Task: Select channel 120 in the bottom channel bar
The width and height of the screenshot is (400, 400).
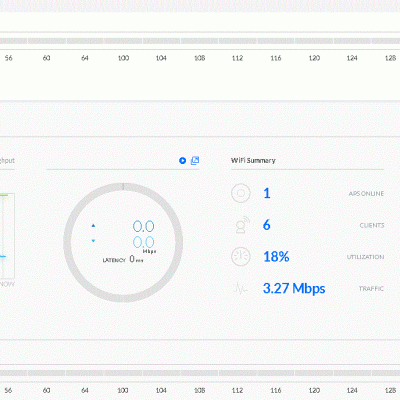Action: click(x=314, y=390)
